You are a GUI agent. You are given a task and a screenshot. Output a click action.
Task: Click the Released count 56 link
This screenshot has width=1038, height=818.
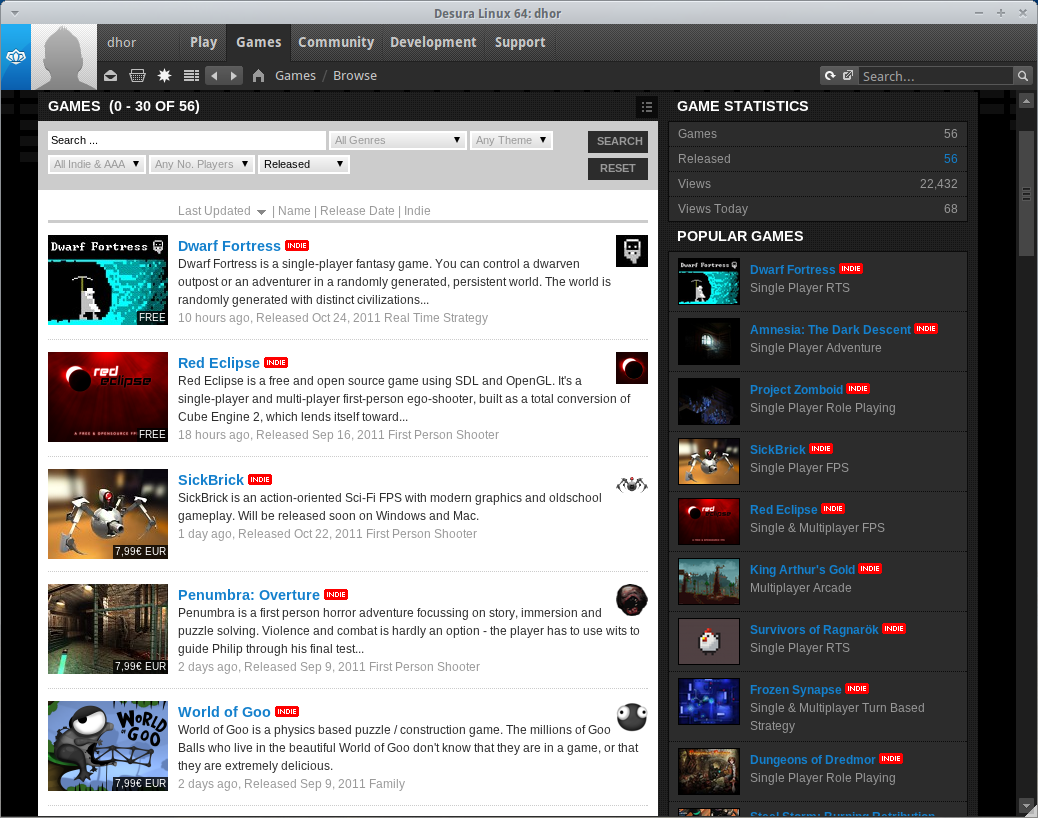[951, 159]
